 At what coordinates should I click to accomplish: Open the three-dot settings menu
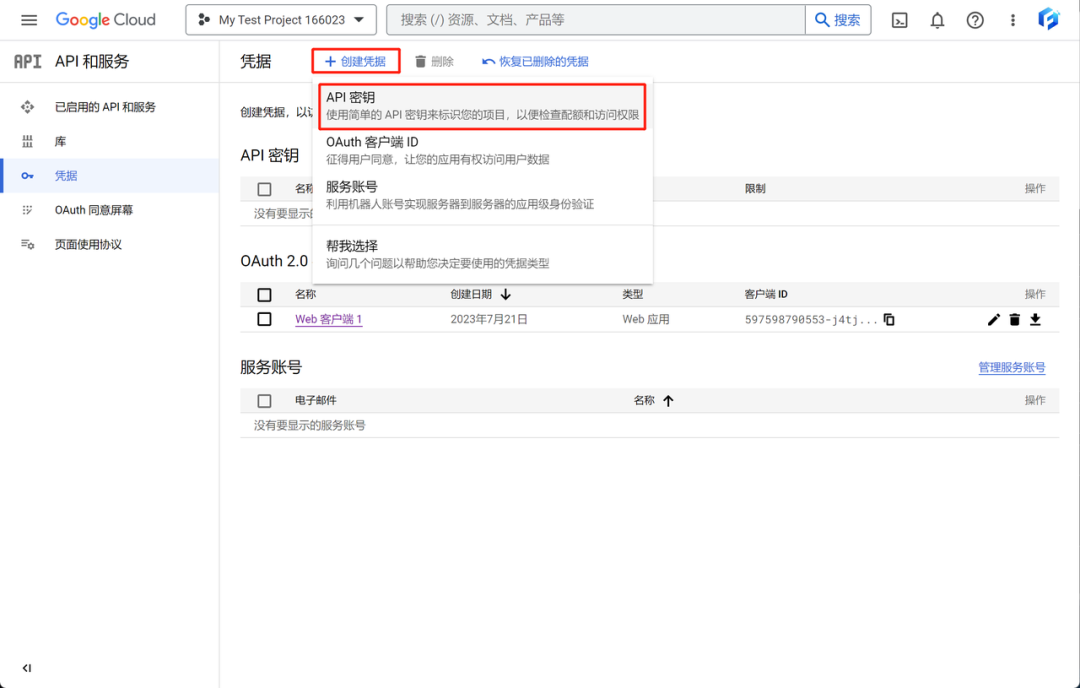pos(1012,20)
